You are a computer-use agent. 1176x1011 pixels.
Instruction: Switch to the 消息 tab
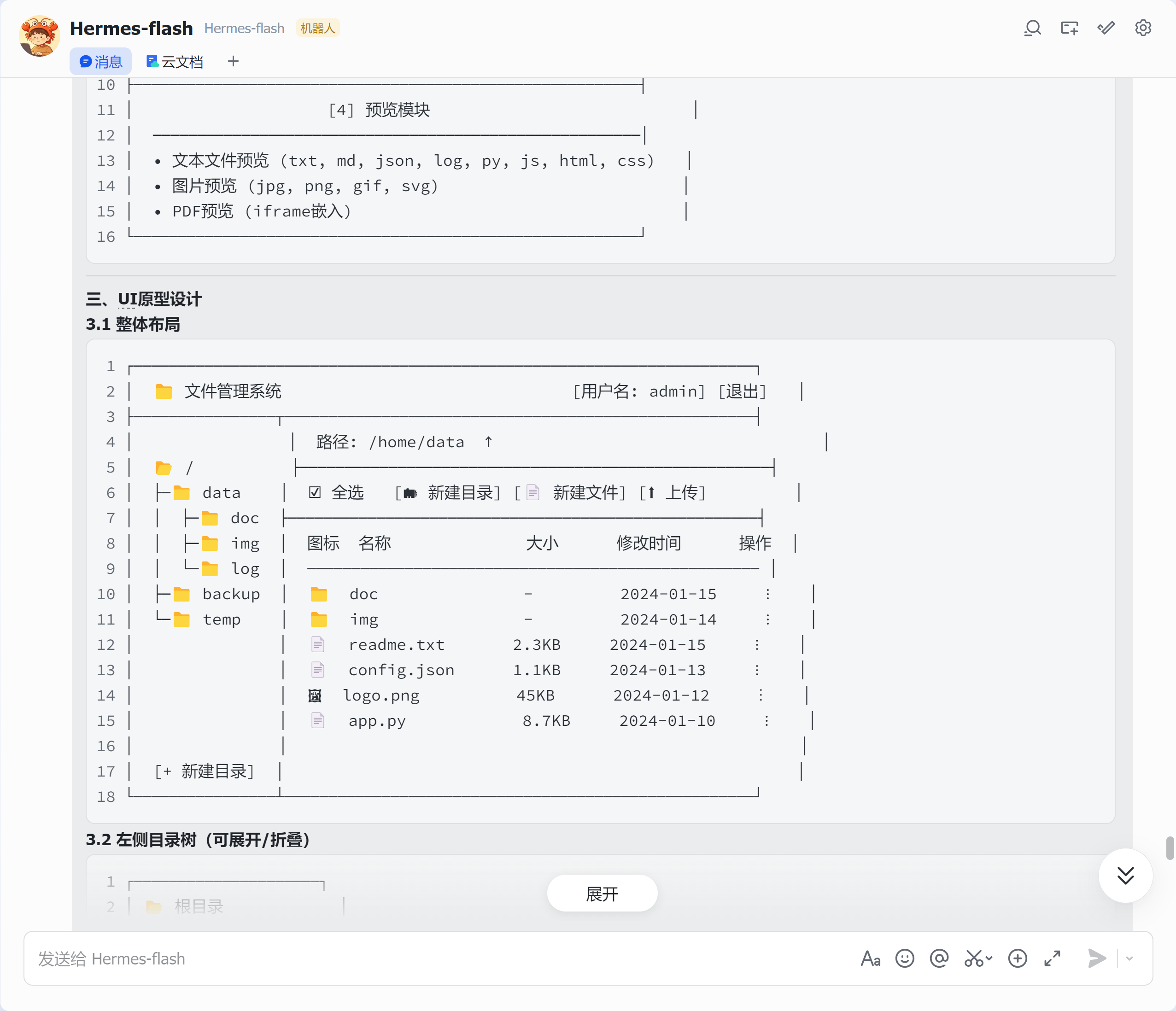pos(101,61)
